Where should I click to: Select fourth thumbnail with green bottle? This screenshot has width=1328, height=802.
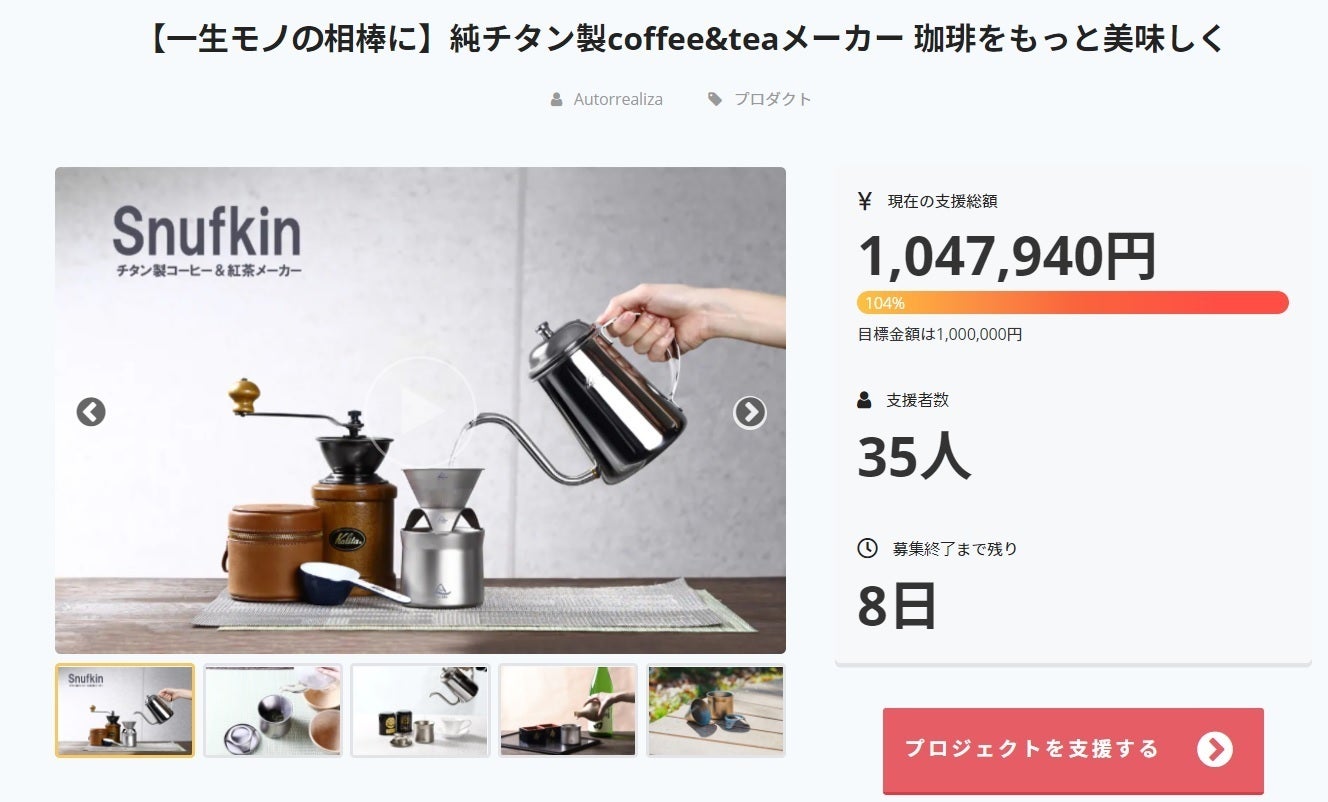pos(568,711)
